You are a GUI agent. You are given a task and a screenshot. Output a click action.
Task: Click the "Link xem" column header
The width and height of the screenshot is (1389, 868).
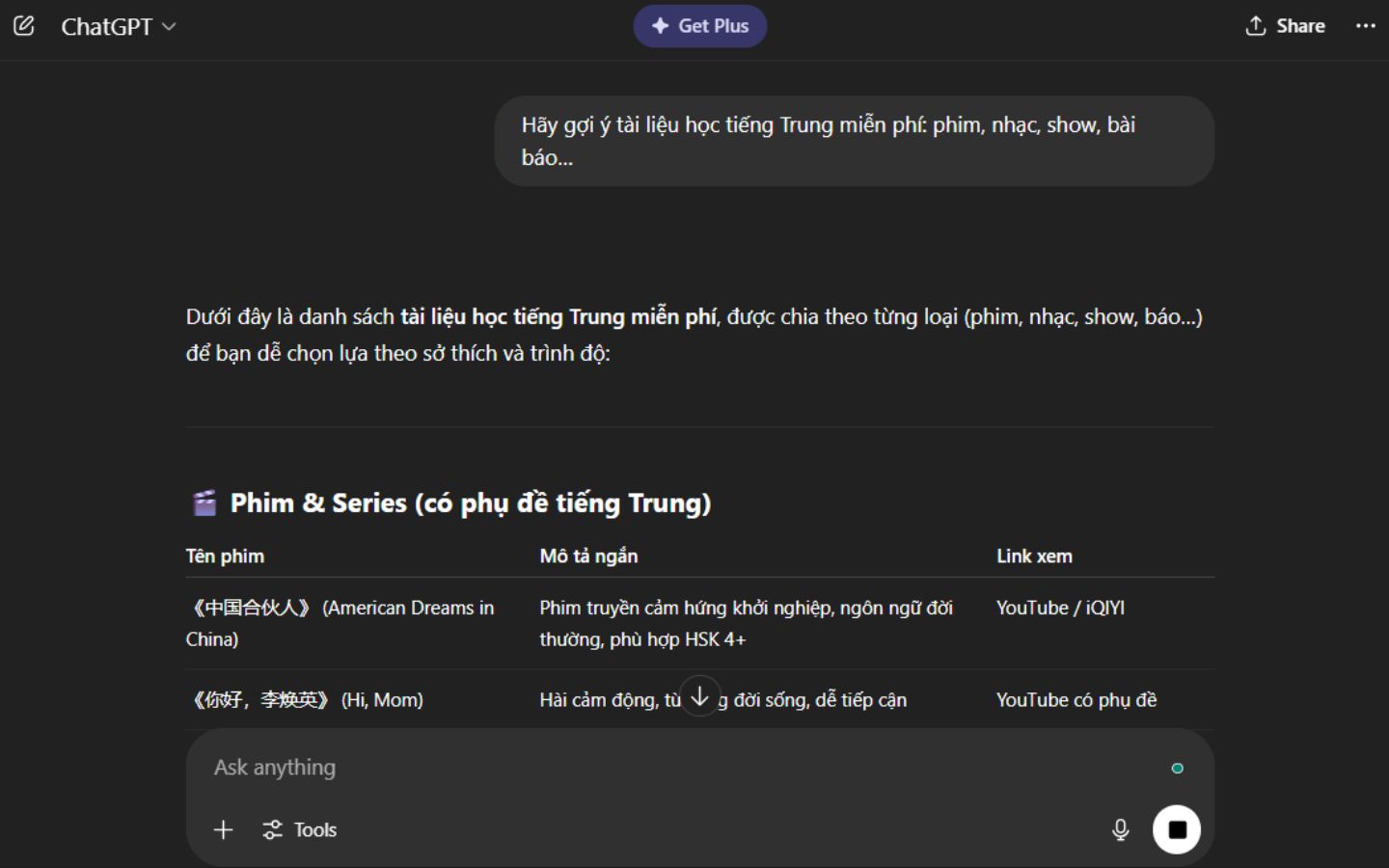click(x=1034, y=556)
